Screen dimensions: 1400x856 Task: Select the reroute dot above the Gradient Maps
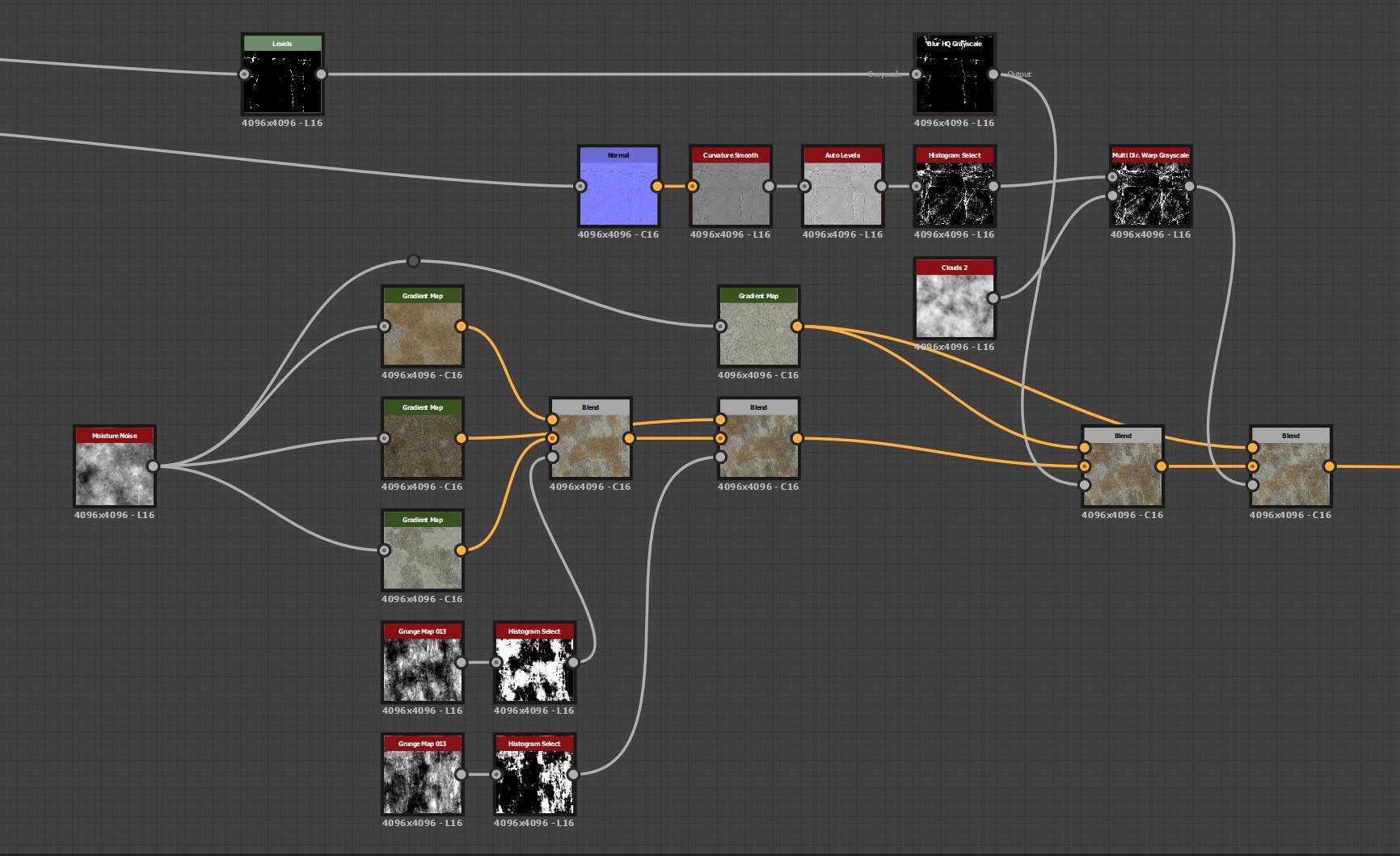(x=413, y=261)
